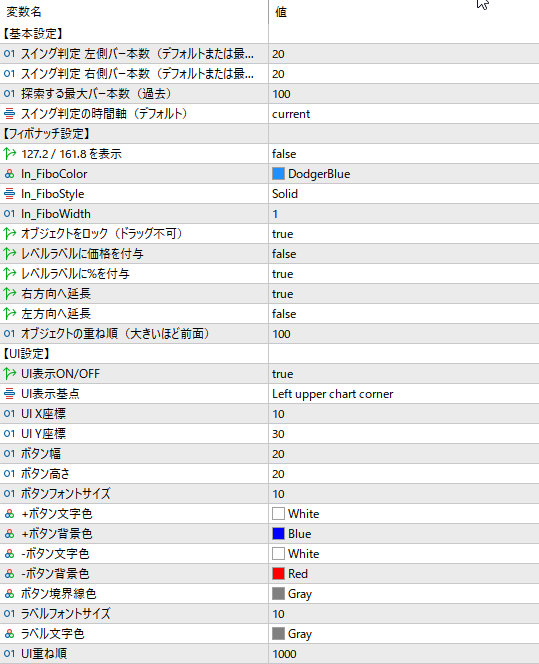The image size is (539, 664).
Task: Click the boolean arrow icon for 127.2 / 161.8 を表示
Action: [9, 154]
